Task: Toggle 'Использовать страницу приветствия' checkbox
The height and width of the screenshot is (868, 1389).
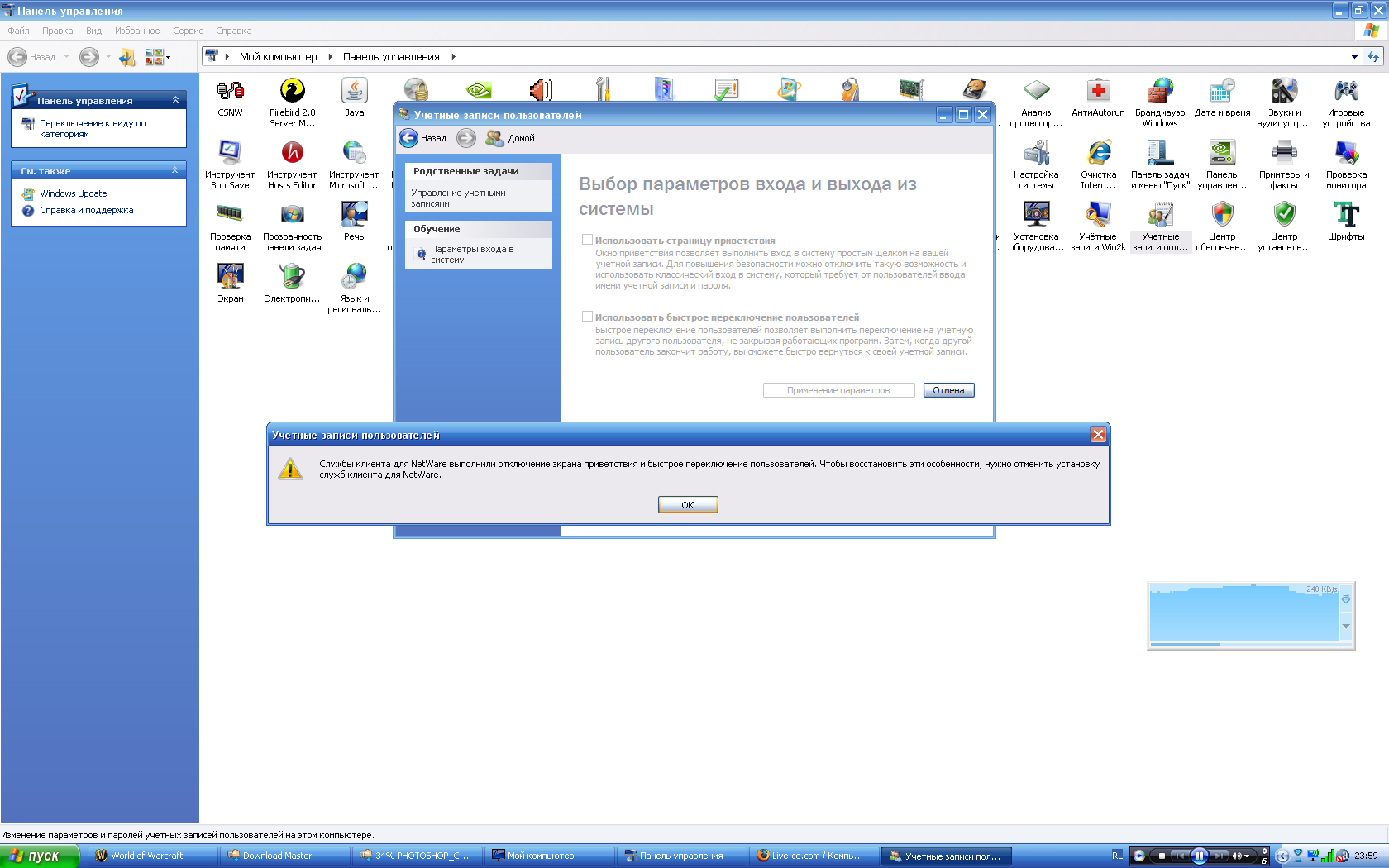Action: coord(587,240)
